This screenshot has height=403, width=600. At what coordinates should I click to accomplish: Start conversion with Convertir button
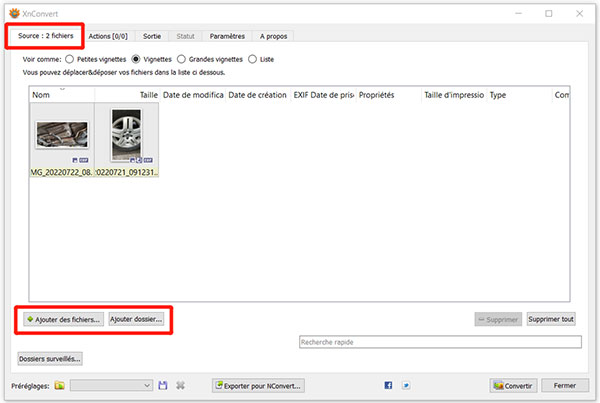[x=513, y=385]
